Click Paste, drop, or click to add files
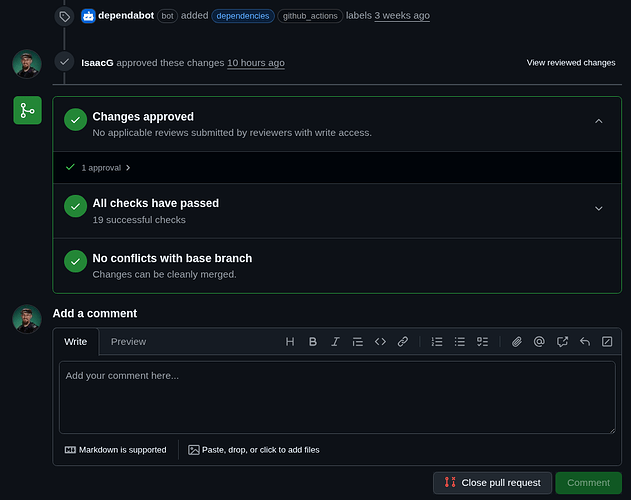The height and width of the screenshot is (500, 631). [x=261, y=450]
